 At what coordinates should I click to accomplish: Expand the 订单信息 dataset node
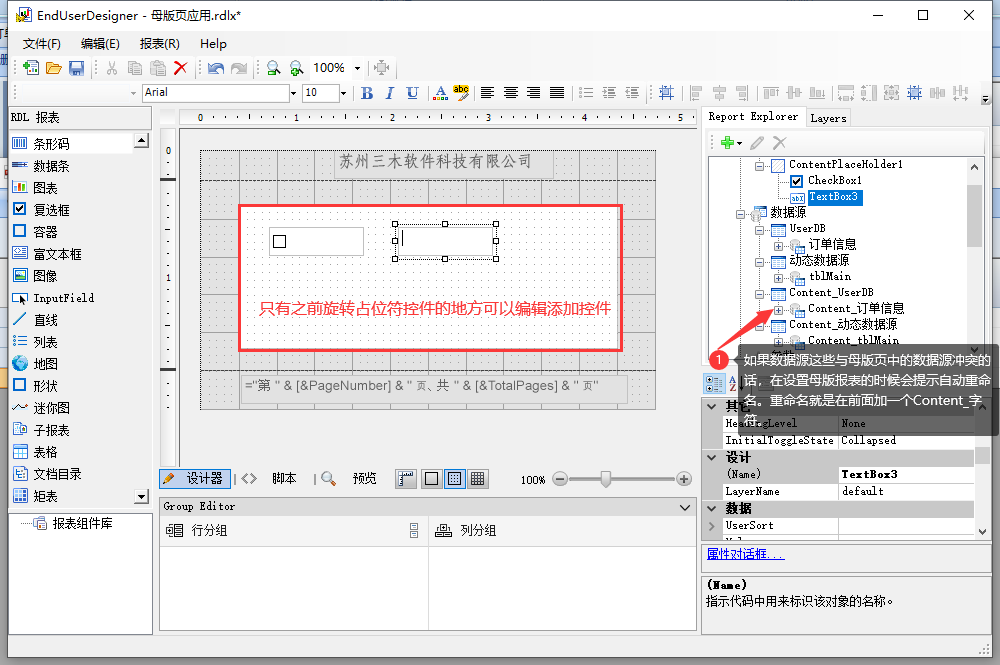point(778,246)
